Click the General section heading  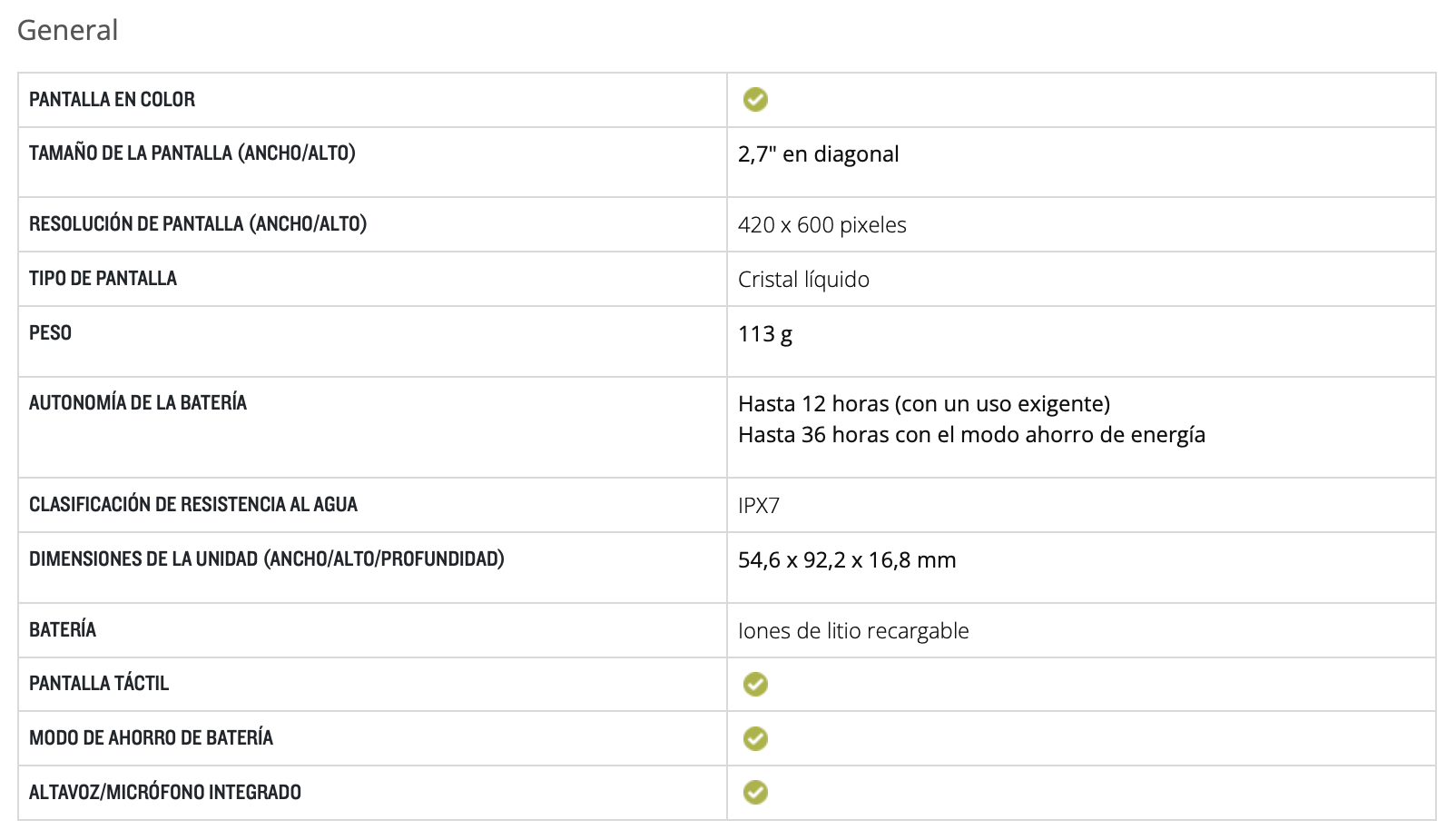pyautogui.click(x=68, y=30)
